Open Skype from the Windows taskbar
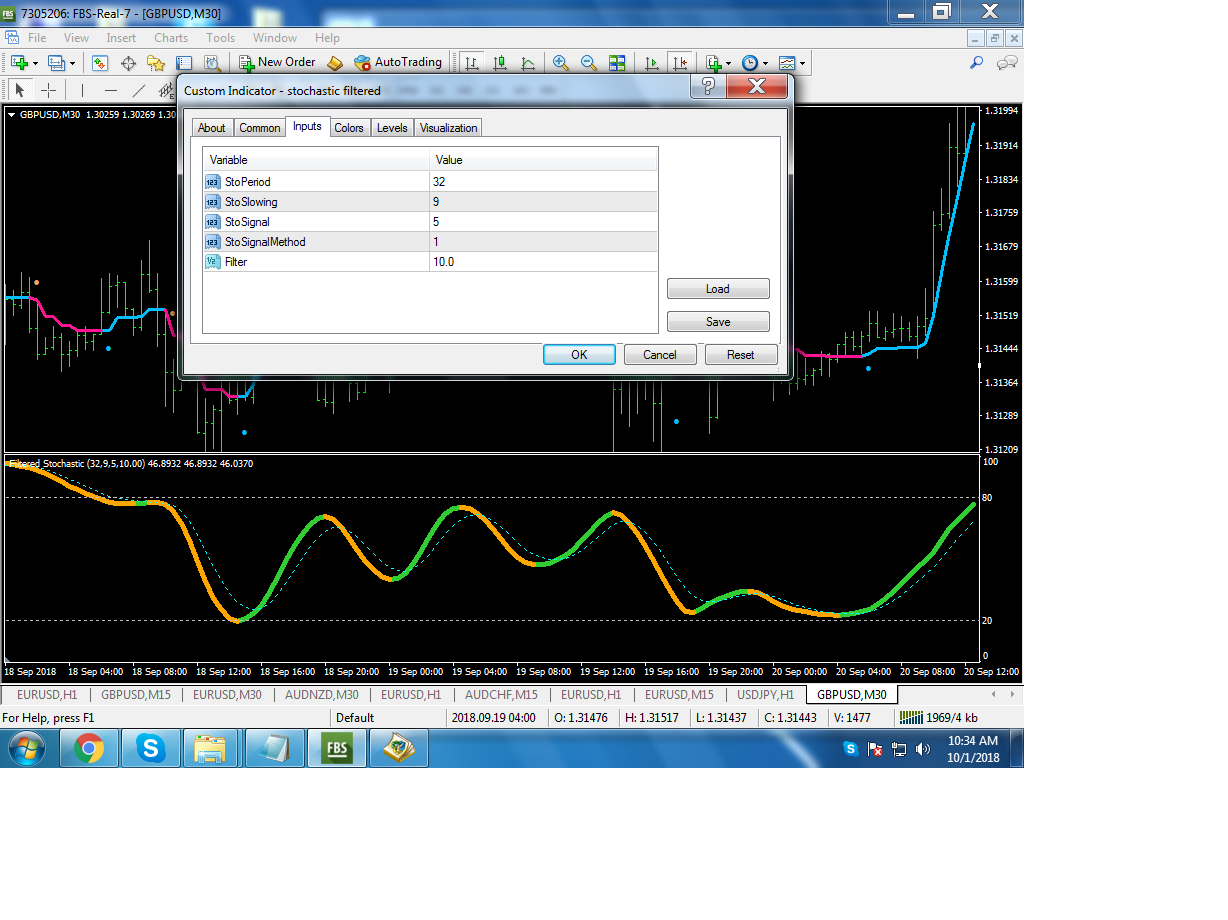 click(151, 748)
